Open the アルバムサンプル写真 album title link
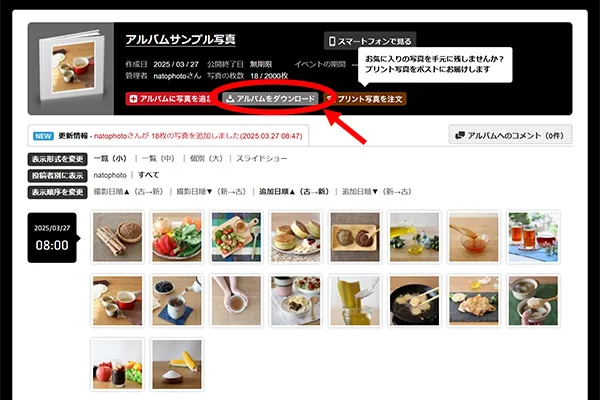Screen dimensions: 600x400 pyautogui.click(x=181, y=40)
